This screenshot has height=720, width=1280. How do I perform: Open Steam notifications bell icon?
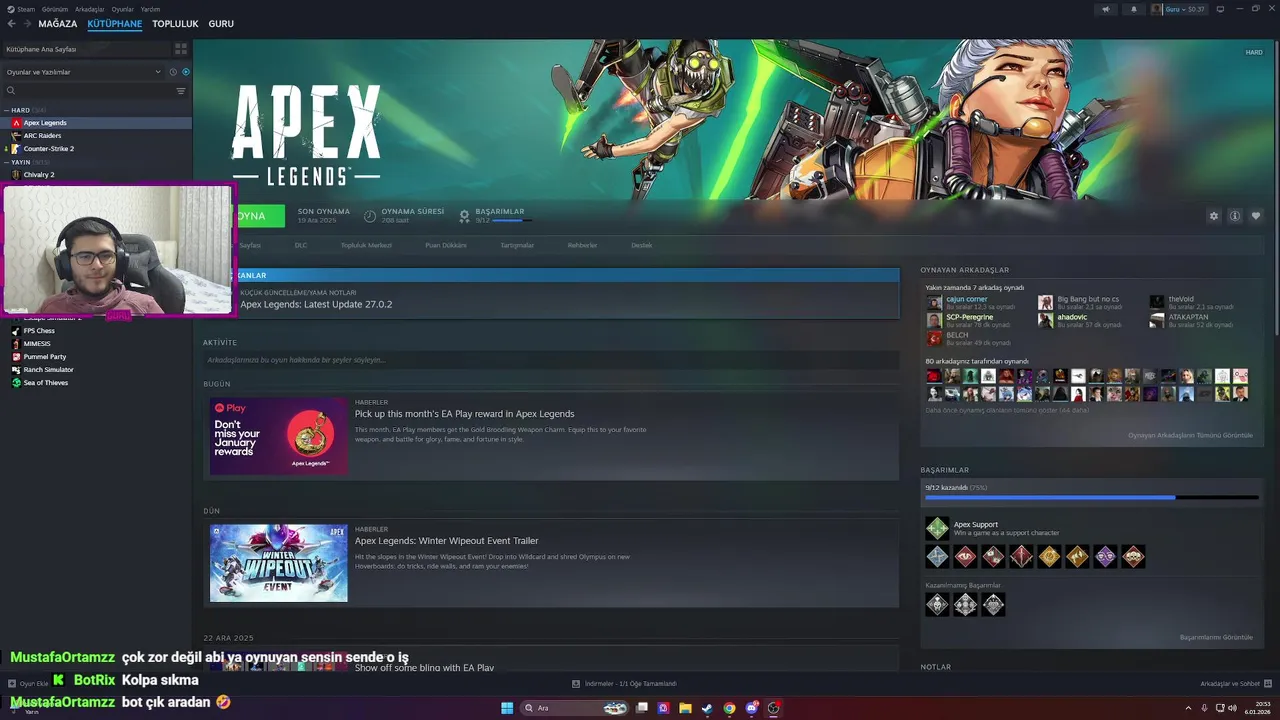1133,9
